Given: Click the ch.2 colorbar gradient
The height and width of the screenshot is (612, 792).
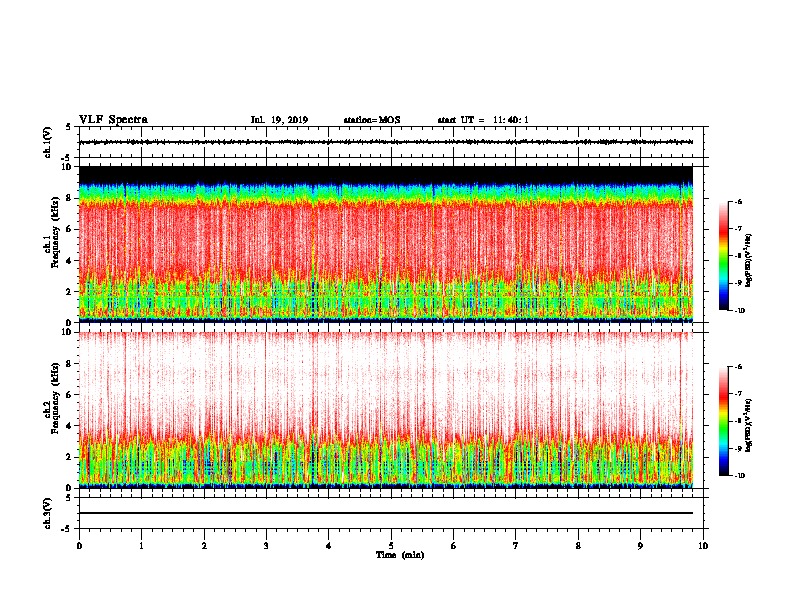Looking at the screenshot, I should tap(723, 421).
